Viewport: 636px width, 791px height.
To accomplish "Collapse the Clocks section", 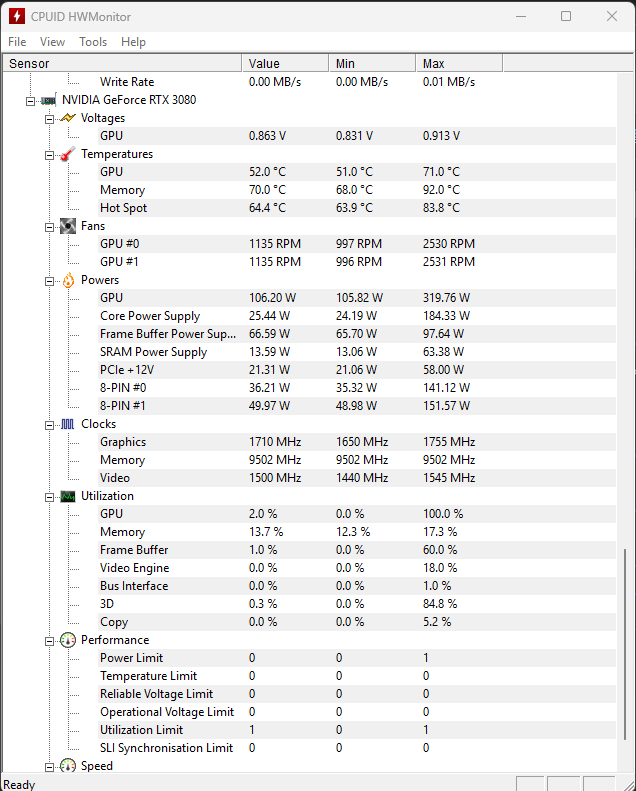I will coord(49,425).
